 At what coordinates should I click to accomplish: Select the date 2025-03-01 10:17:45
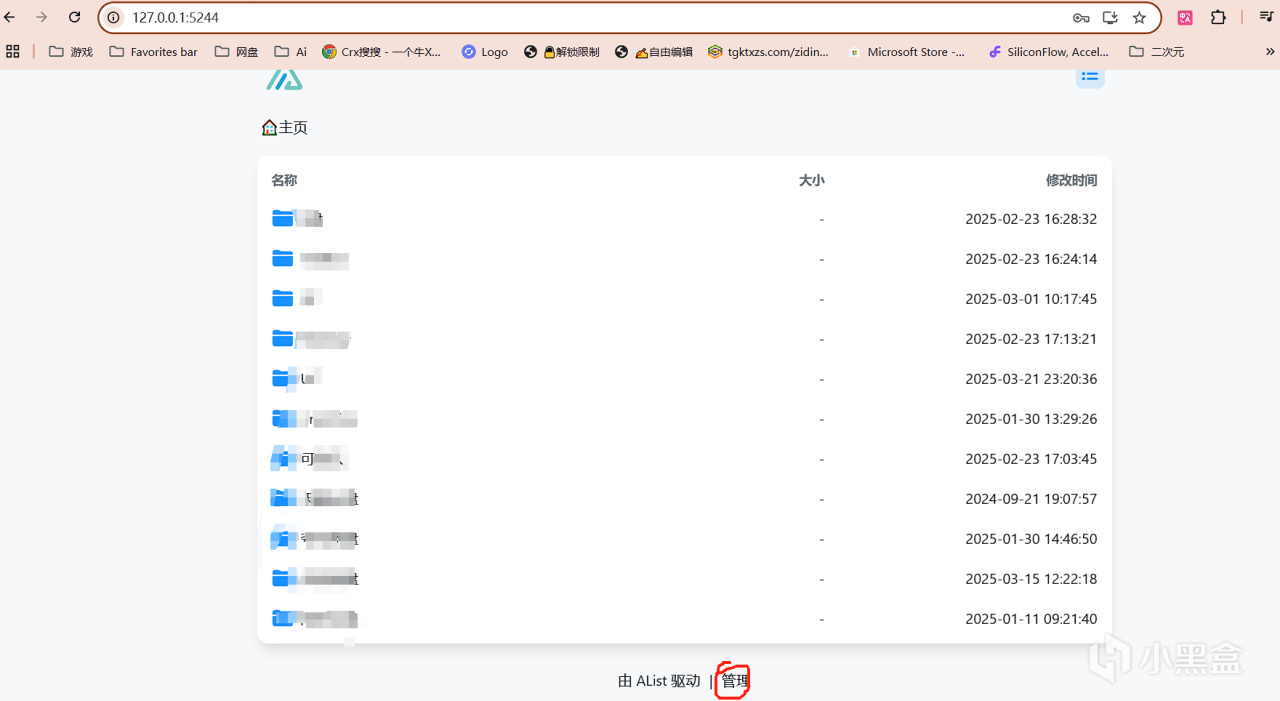click(x=1031, y=299)
